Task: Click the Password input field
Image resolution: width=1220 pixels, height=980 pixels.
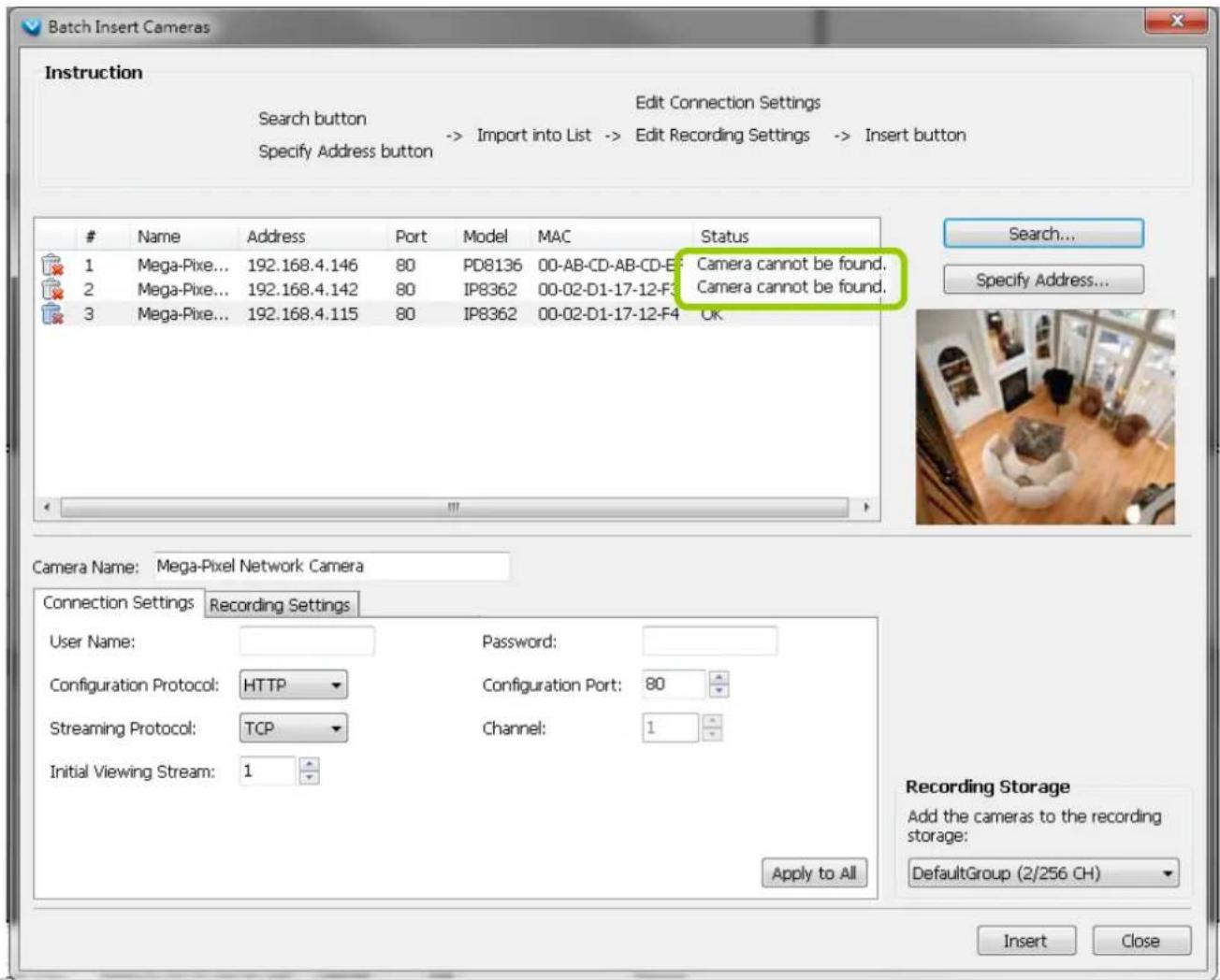Action: [x=709, y=641]
